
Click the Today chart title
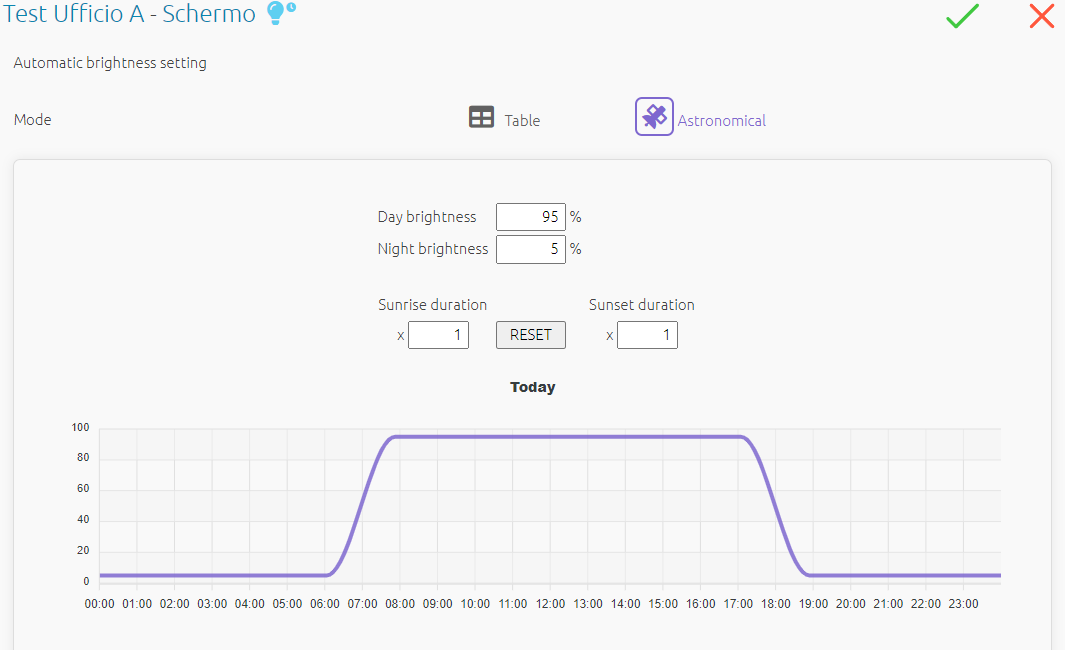[x=532, y=387]
